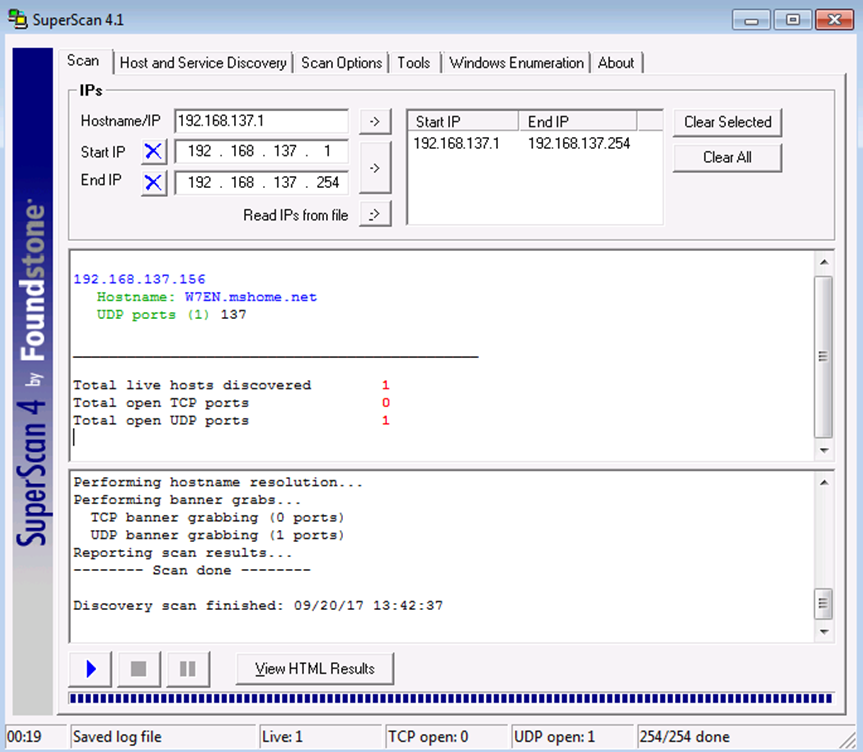This screenshot has height=752, width=863.
Task: Click the UDP ports (1) 137 line
Action: click(x=172, y=314)
